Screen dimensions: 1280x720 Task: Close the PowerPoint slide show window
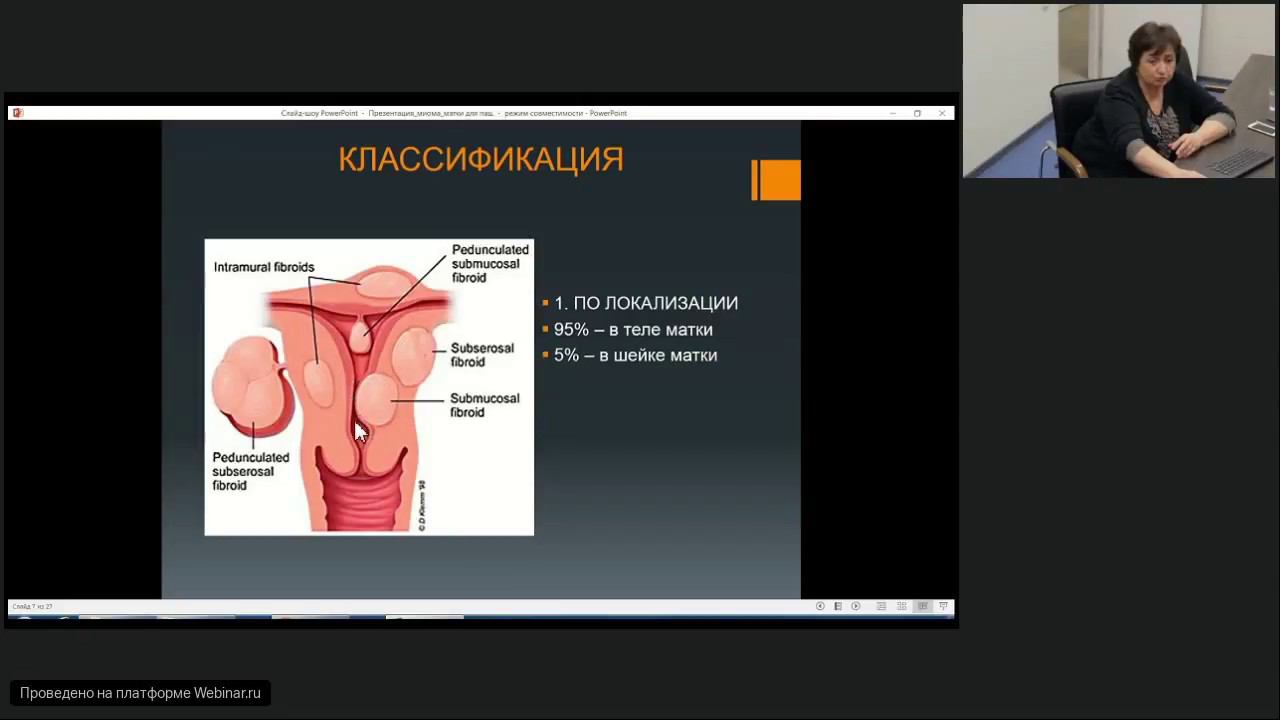click(x=942, y=113)
